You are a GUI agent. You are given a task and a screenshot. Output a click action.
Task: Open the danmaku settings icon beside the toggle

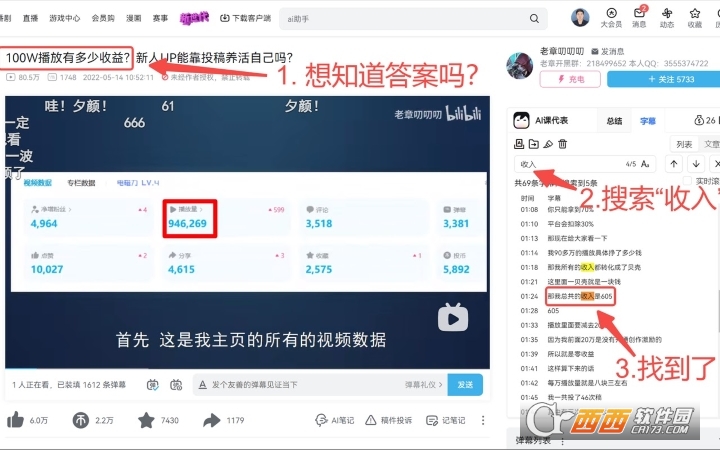point(176,385)
